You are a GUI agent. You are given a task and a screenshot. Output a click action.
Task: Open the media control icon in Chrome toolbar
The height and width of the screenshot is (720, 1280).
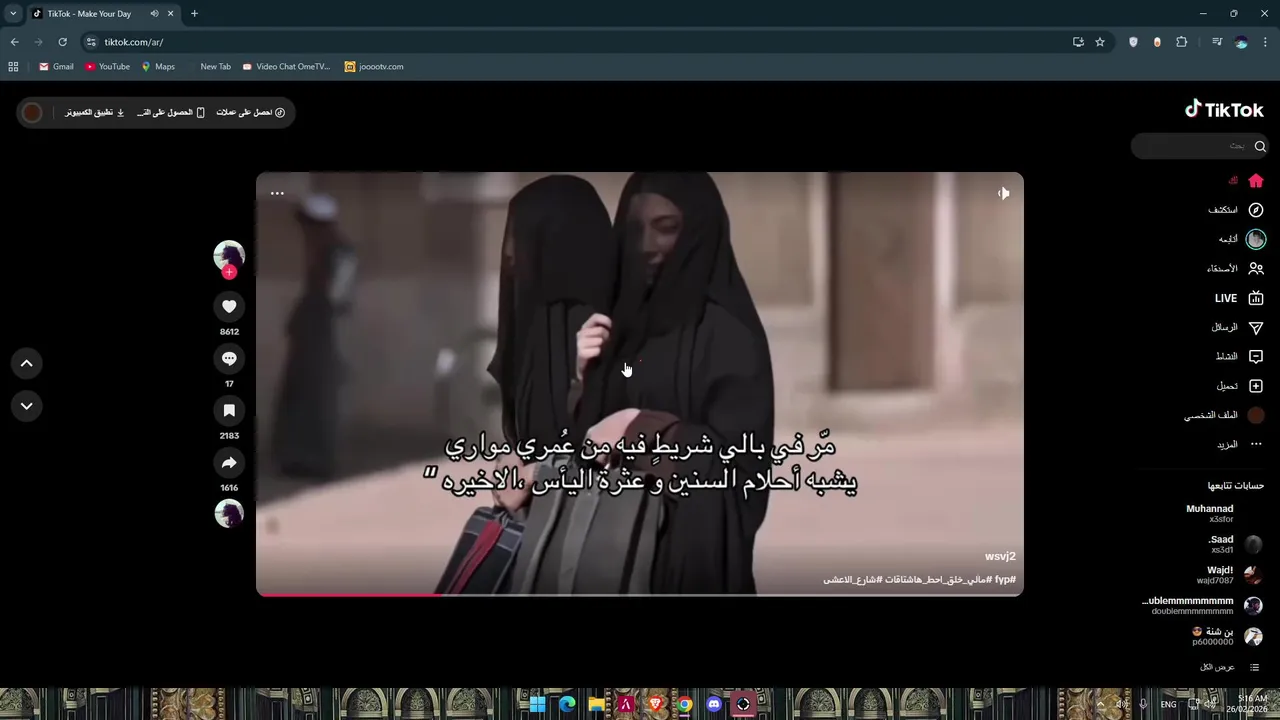1217,42
